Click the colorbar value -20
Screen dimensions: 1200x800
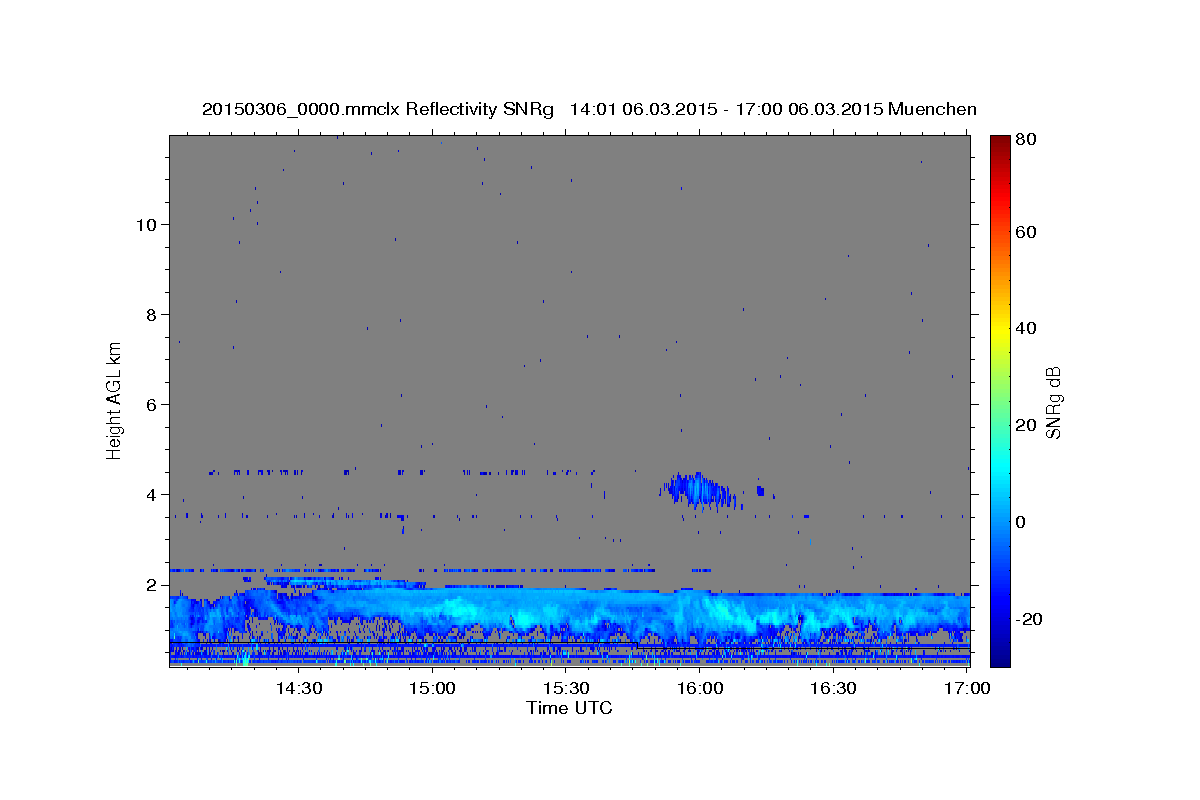1029,619
